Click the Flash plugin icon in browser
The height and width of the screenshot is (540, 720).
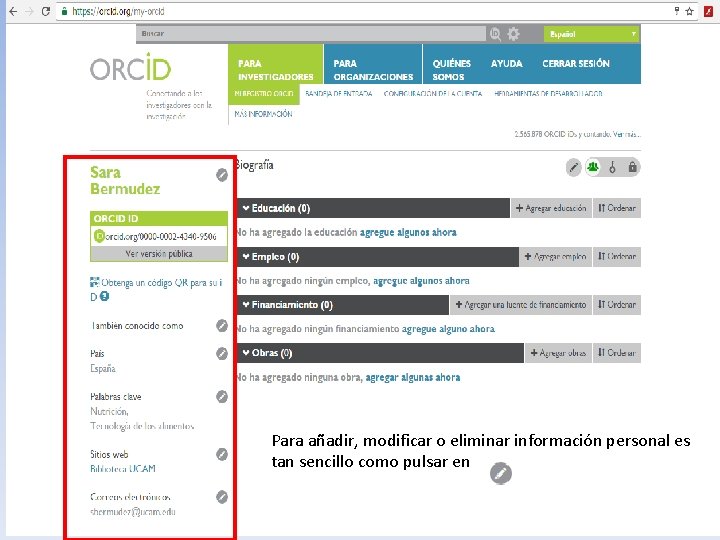[x=709, y=11]
